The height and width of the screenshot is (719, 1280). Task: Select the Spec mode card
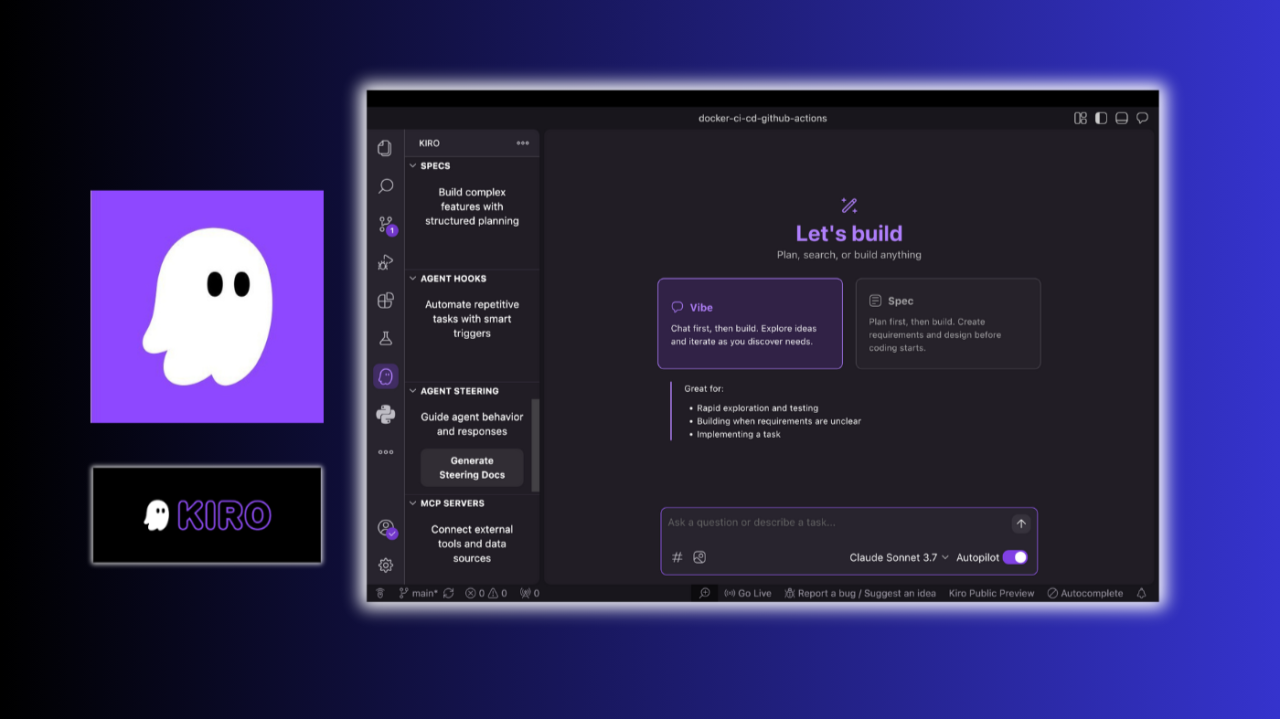pos(948,324)
